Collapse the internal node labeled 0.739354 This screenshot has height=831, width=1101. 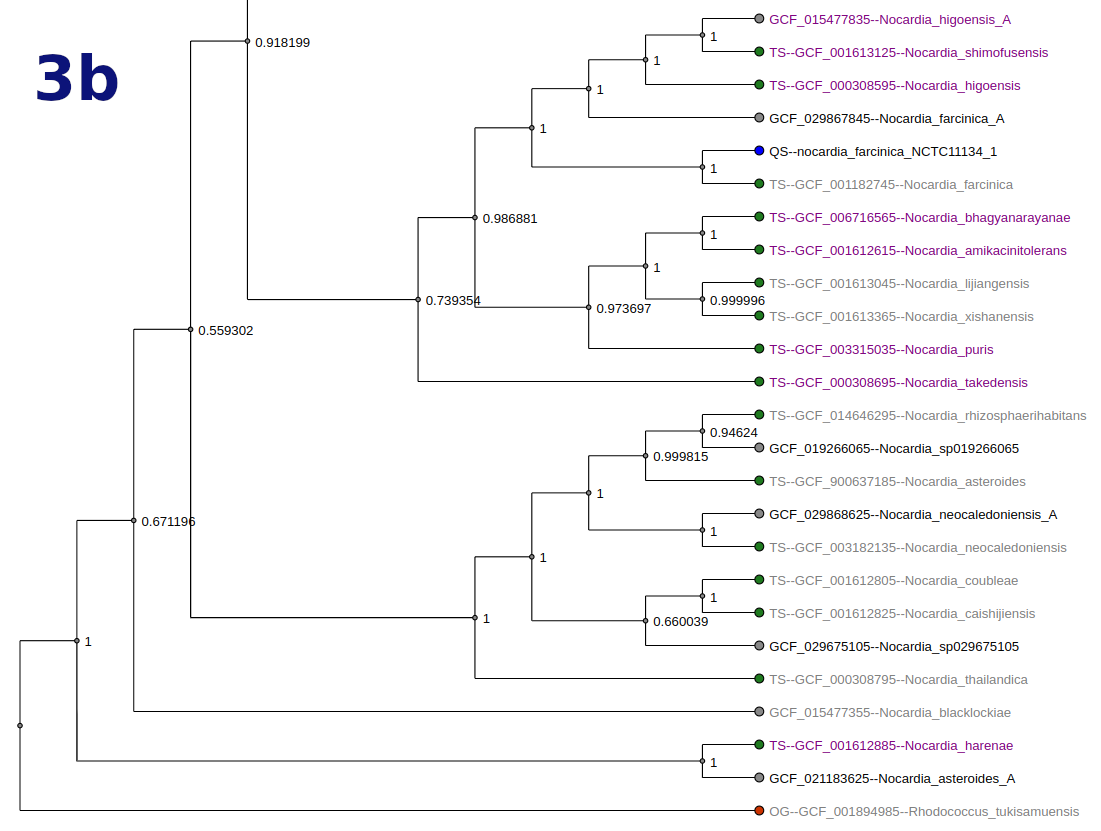point(418,300)
